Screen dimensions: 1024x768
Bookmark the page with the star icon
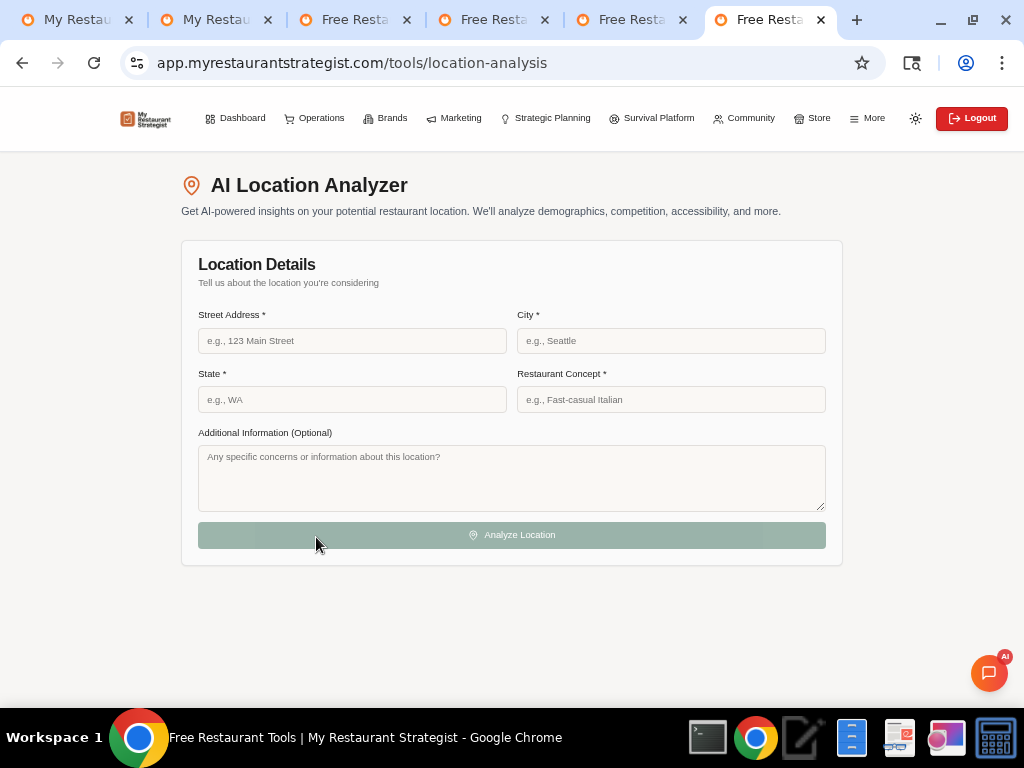862,62
